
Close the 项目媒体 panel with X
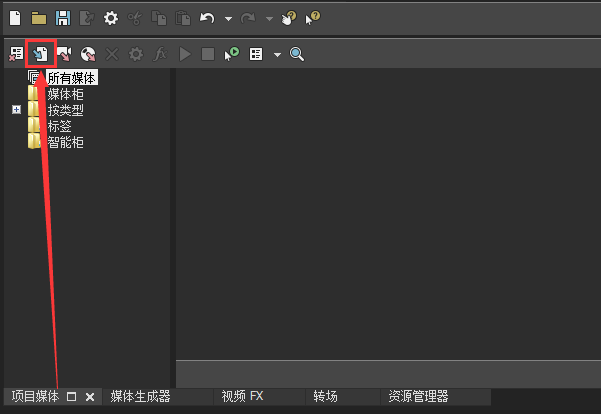pos(89,397)
